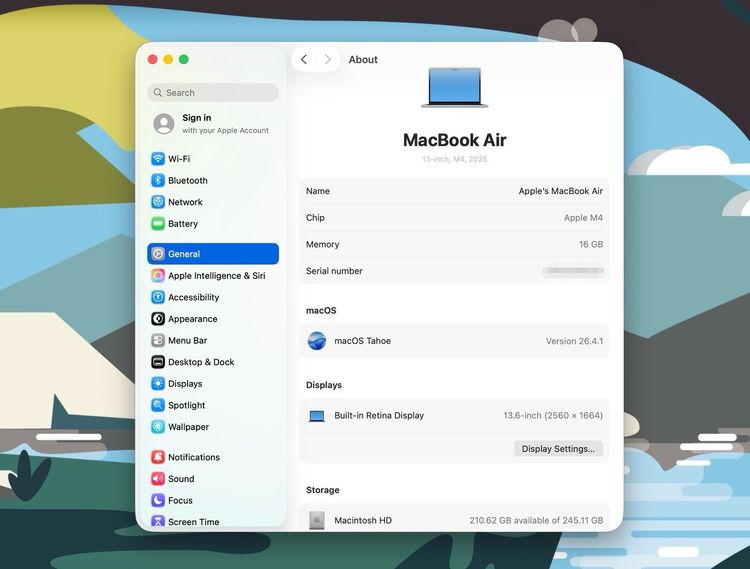The width and height of the screenshot is (750, 569).
Task: Select the Wallpaper flower icon
Action: click(x=158, y=427)
